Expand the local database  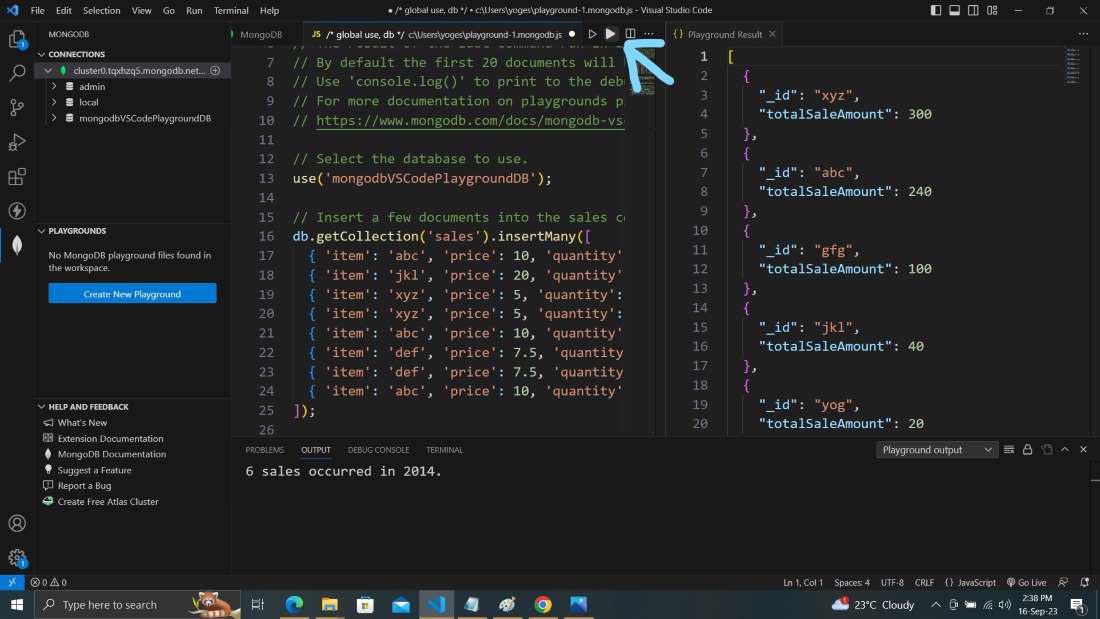click(54, 102)
